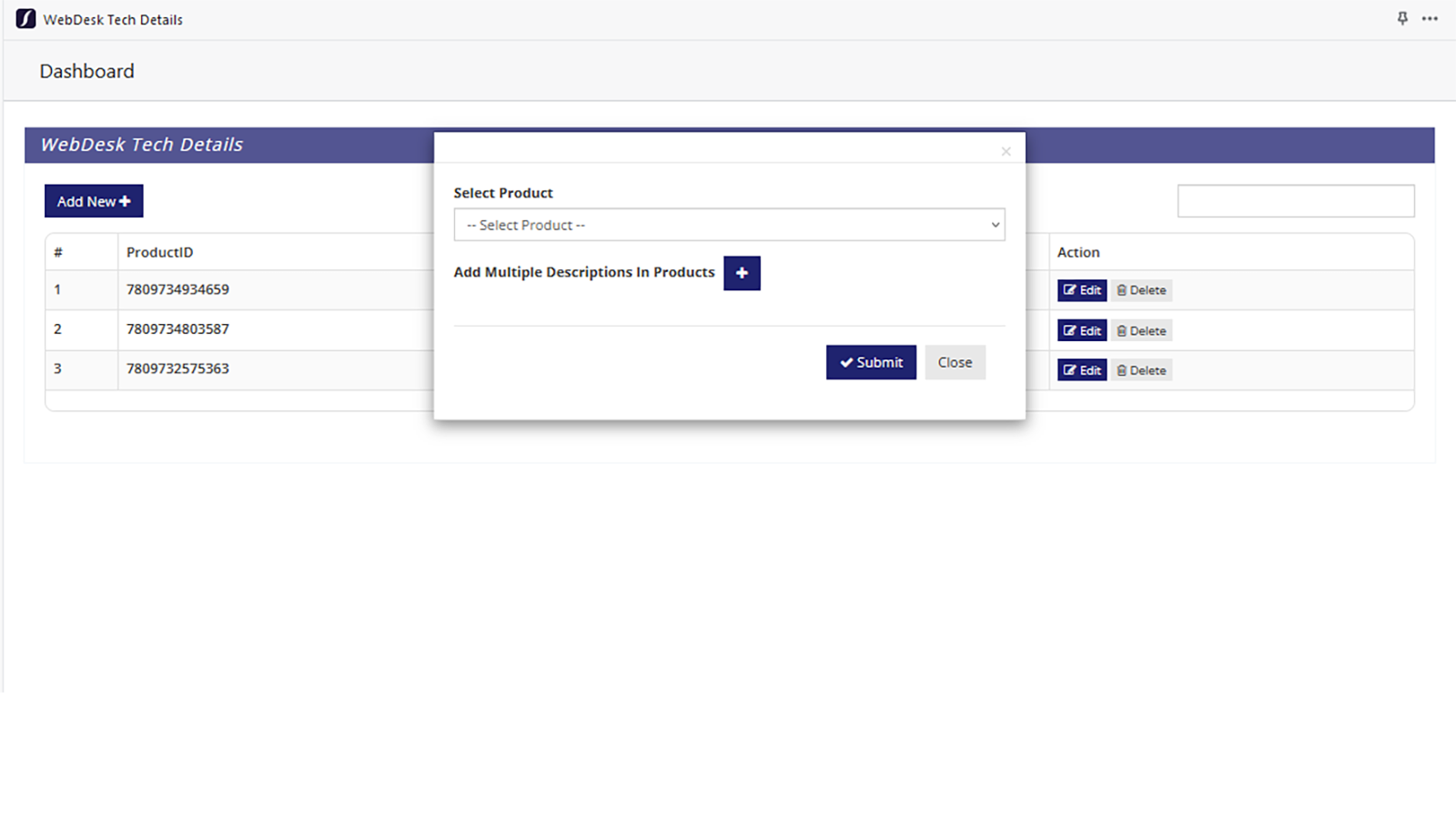Click the Select Product label
The width and height of the screenshot is (1456, 819).
click(503, 193)
